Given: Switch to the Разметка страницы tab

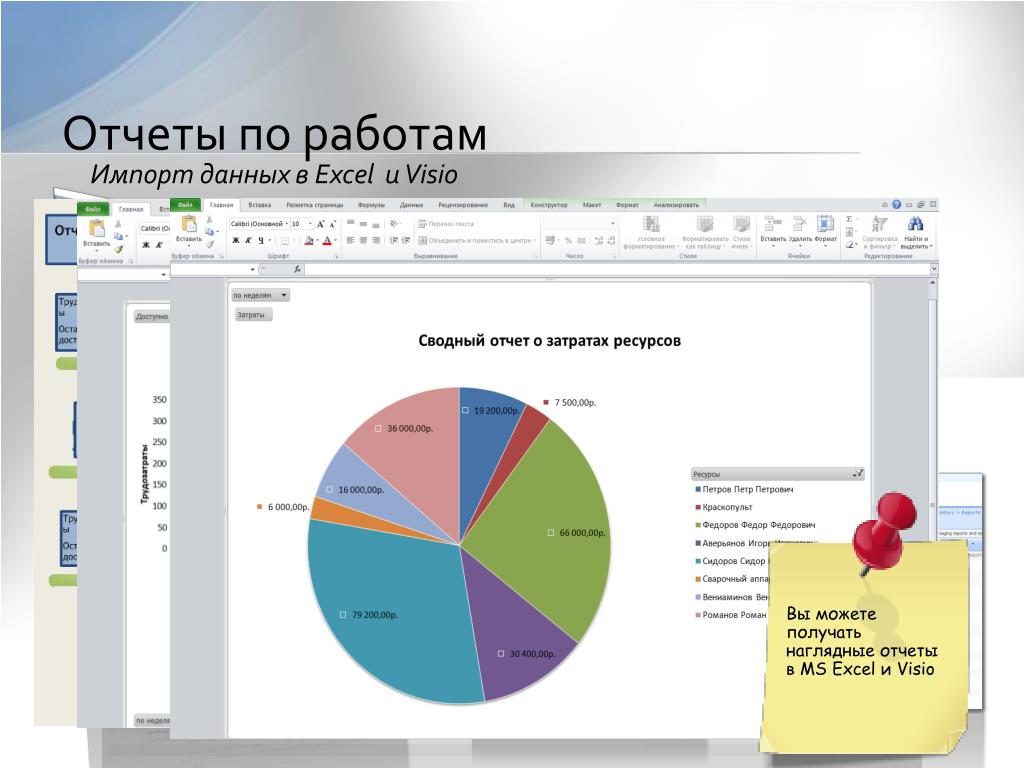Looking at the screenshot, I should click(x=314, y=204).
